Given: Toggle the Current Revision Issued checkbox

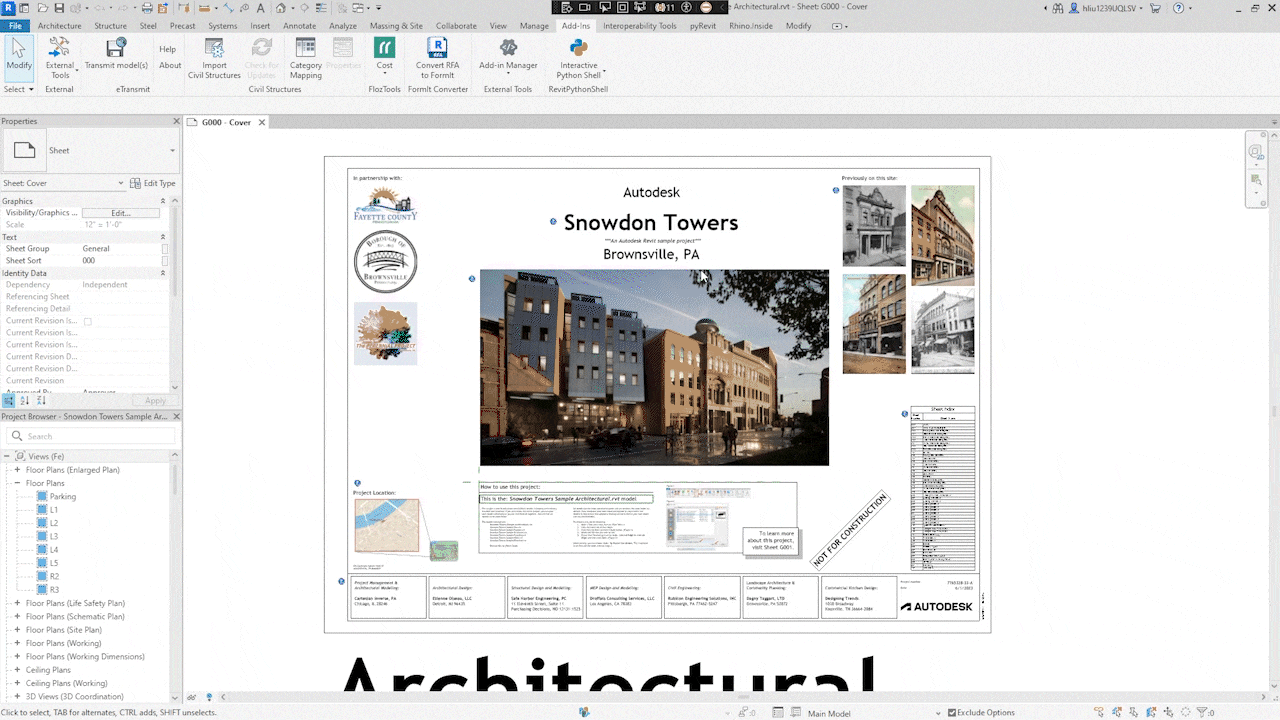Looking at the screenshot, I should pos(88,321).
